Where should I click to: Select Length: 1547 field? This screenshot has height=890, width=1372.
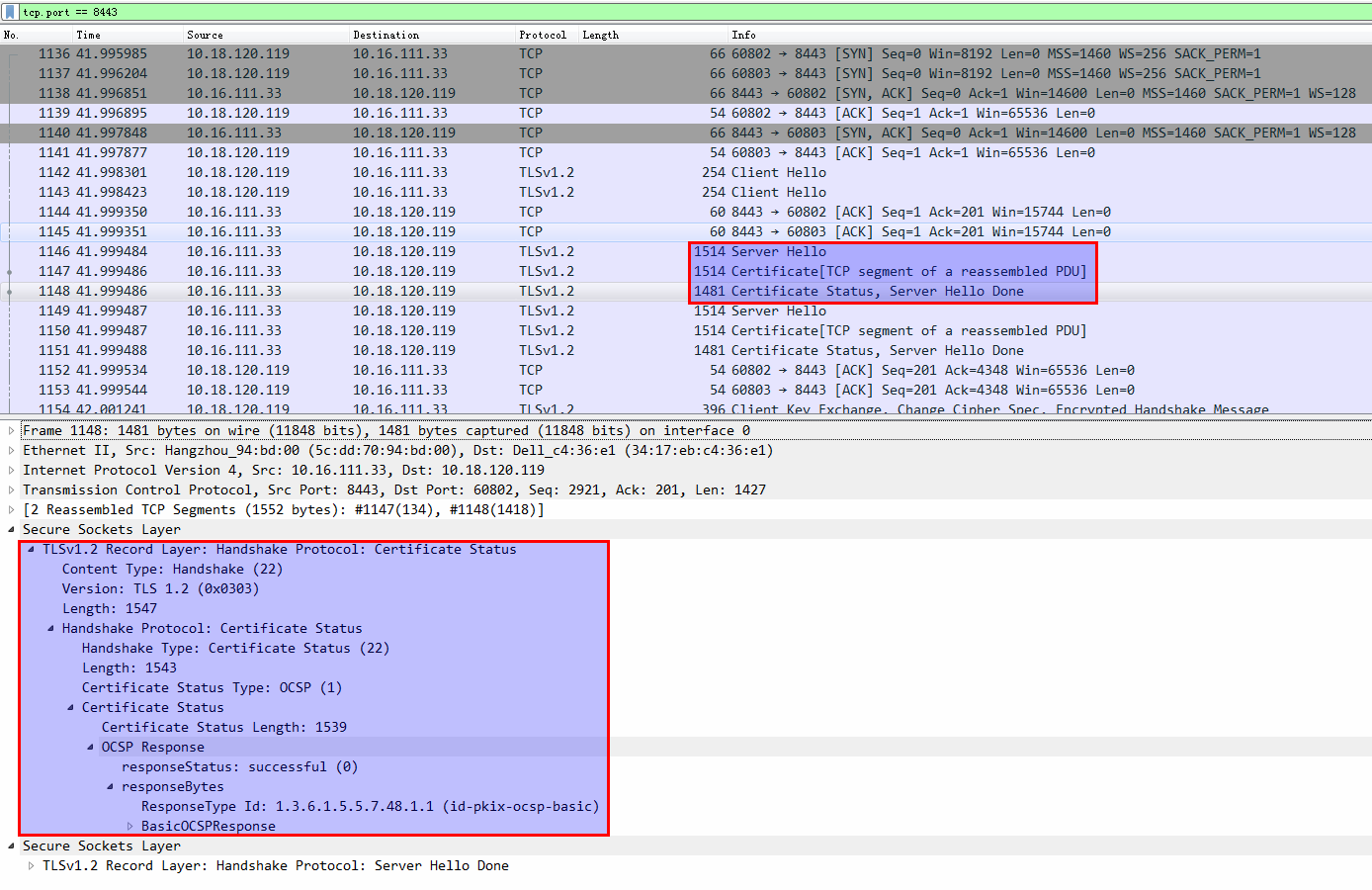tap(109, 608)
